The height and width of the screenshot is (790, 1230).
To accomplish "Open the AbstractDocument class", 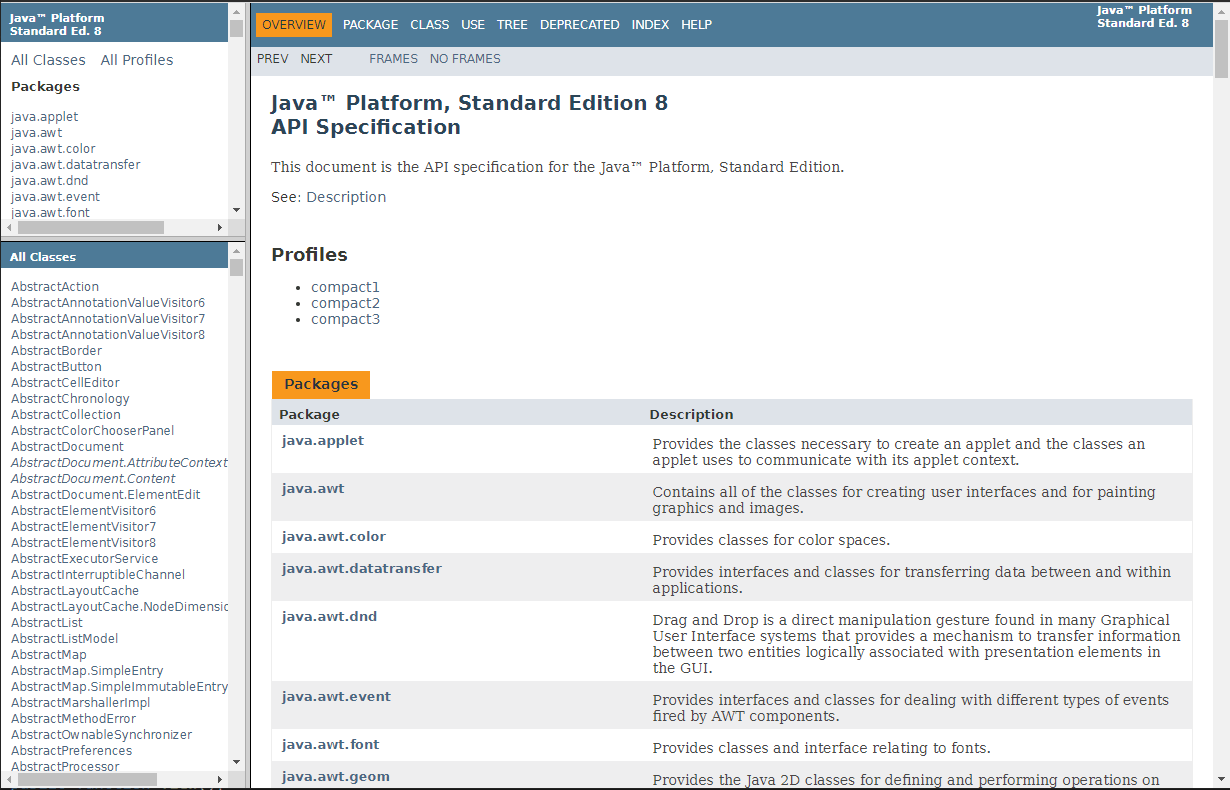I will tap(67, 447).
